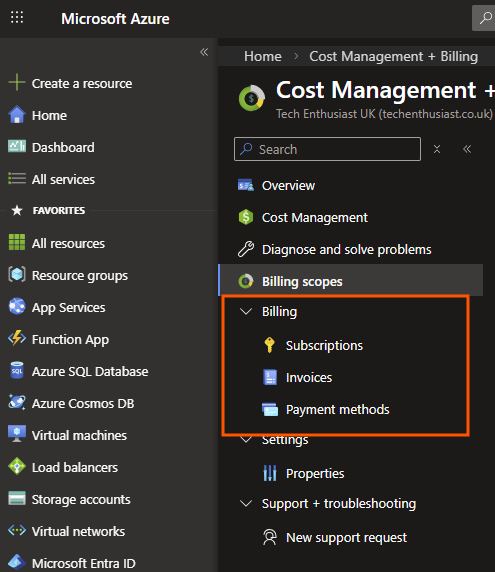Click the Azure Cosmos DB planet icon
The image size is (495, 572).
pyautogui.click(x=17, y=402)
